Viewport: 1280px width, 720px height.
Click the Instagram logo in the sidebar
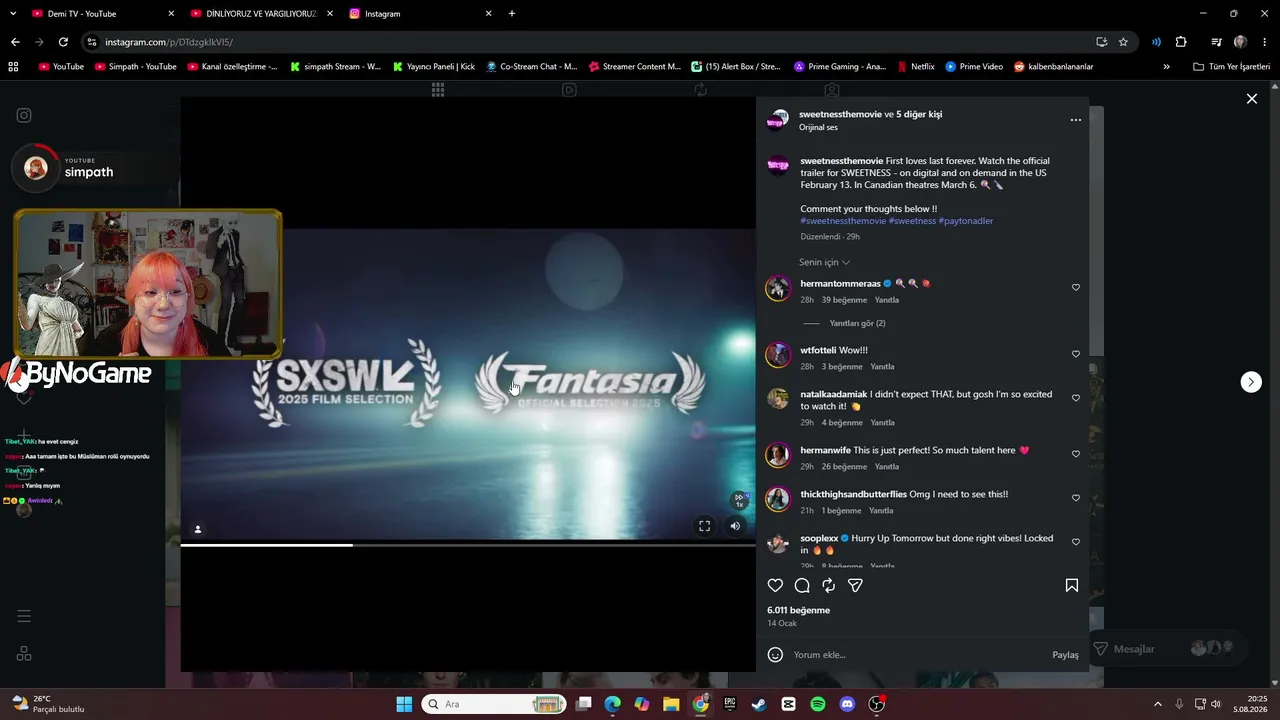(x=24, y=115)
